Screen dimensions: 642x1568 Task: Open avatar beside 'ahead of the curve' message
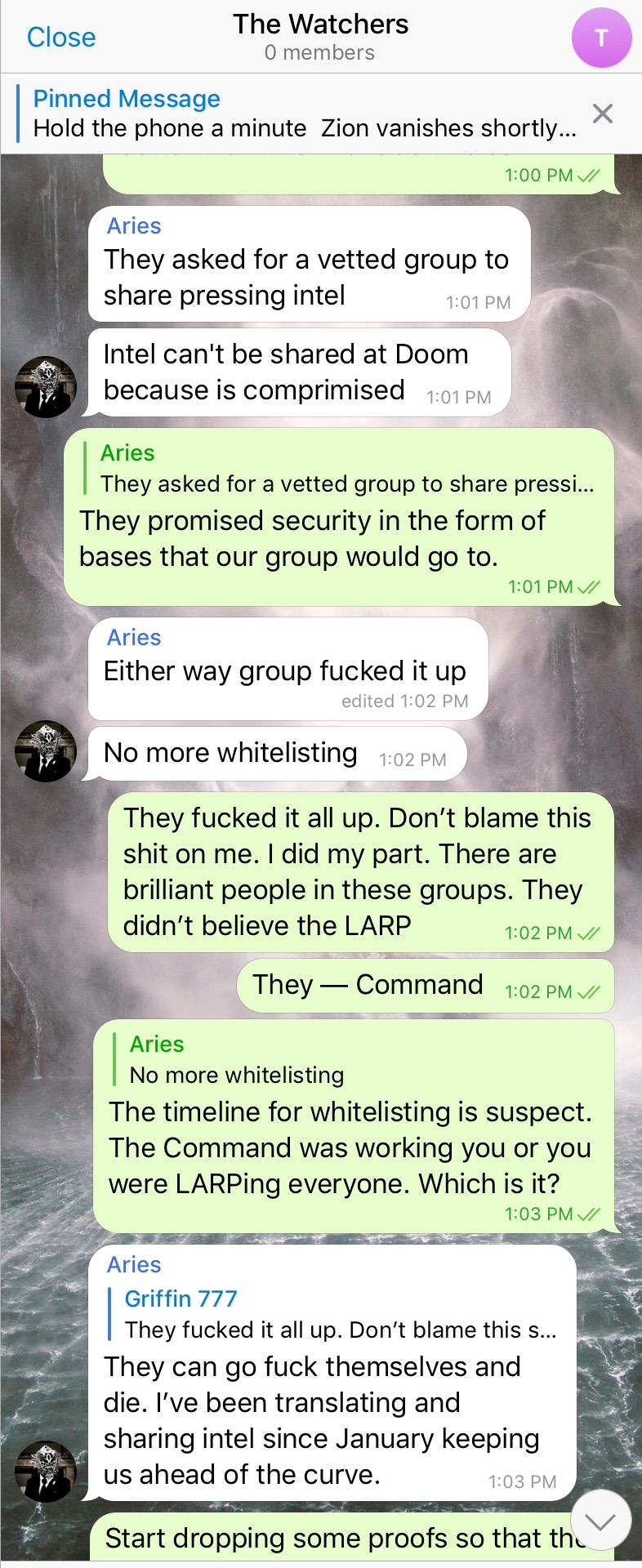46,1472
